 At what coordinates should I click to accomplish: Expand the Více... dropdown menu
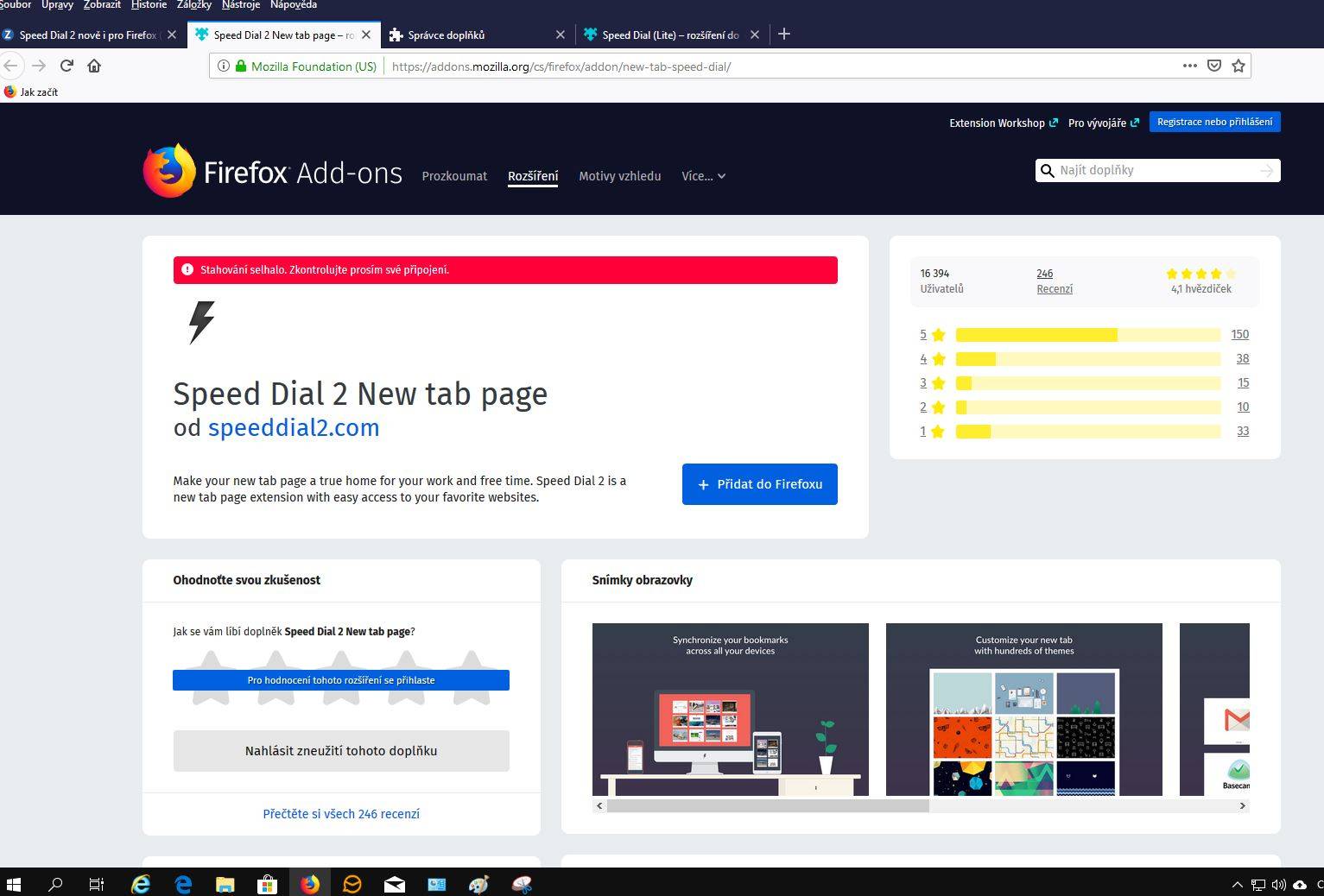coord(703,176)
